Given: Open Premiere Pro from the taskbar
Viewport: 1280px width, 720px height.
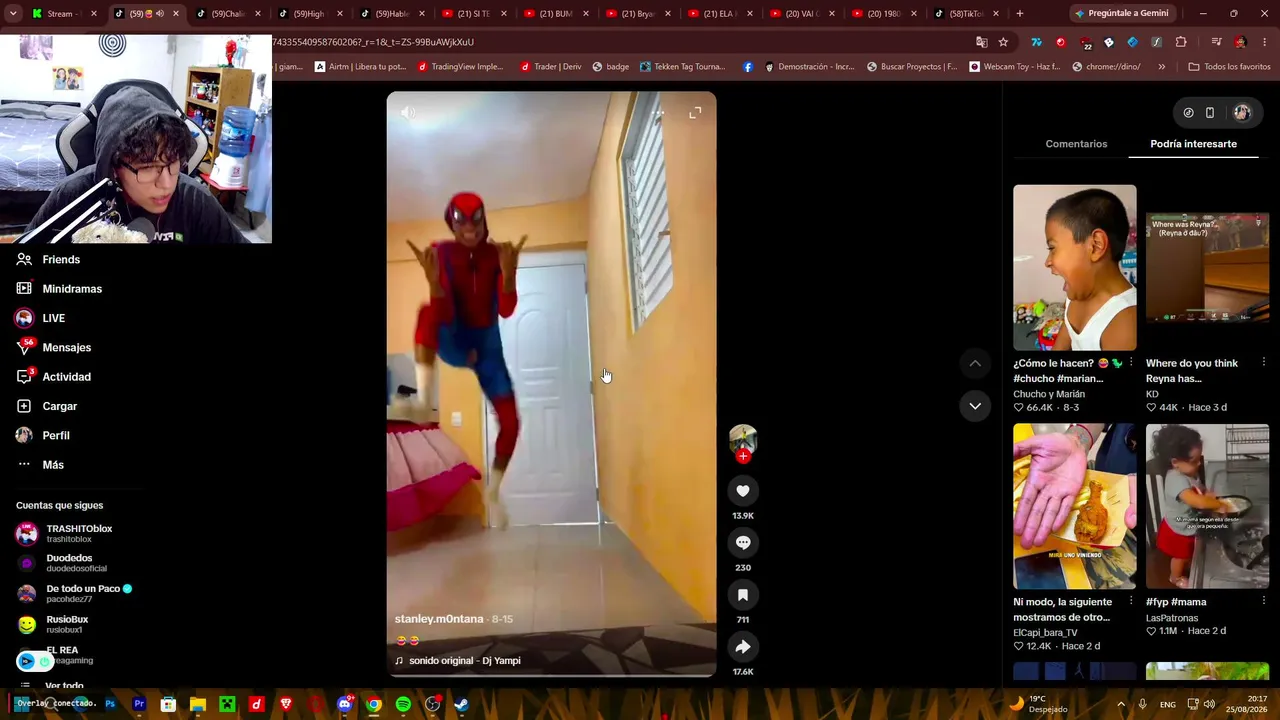Looking at the screenshot, I should [139, 704].
